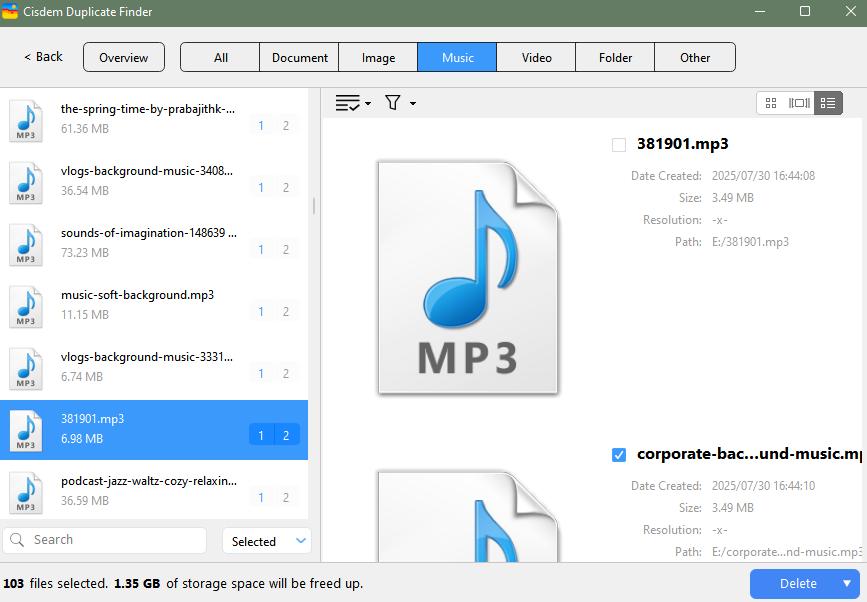This screenshot has height=602, width=867.
Task: Switch to carousel preview view
Action: coord(799,102)
